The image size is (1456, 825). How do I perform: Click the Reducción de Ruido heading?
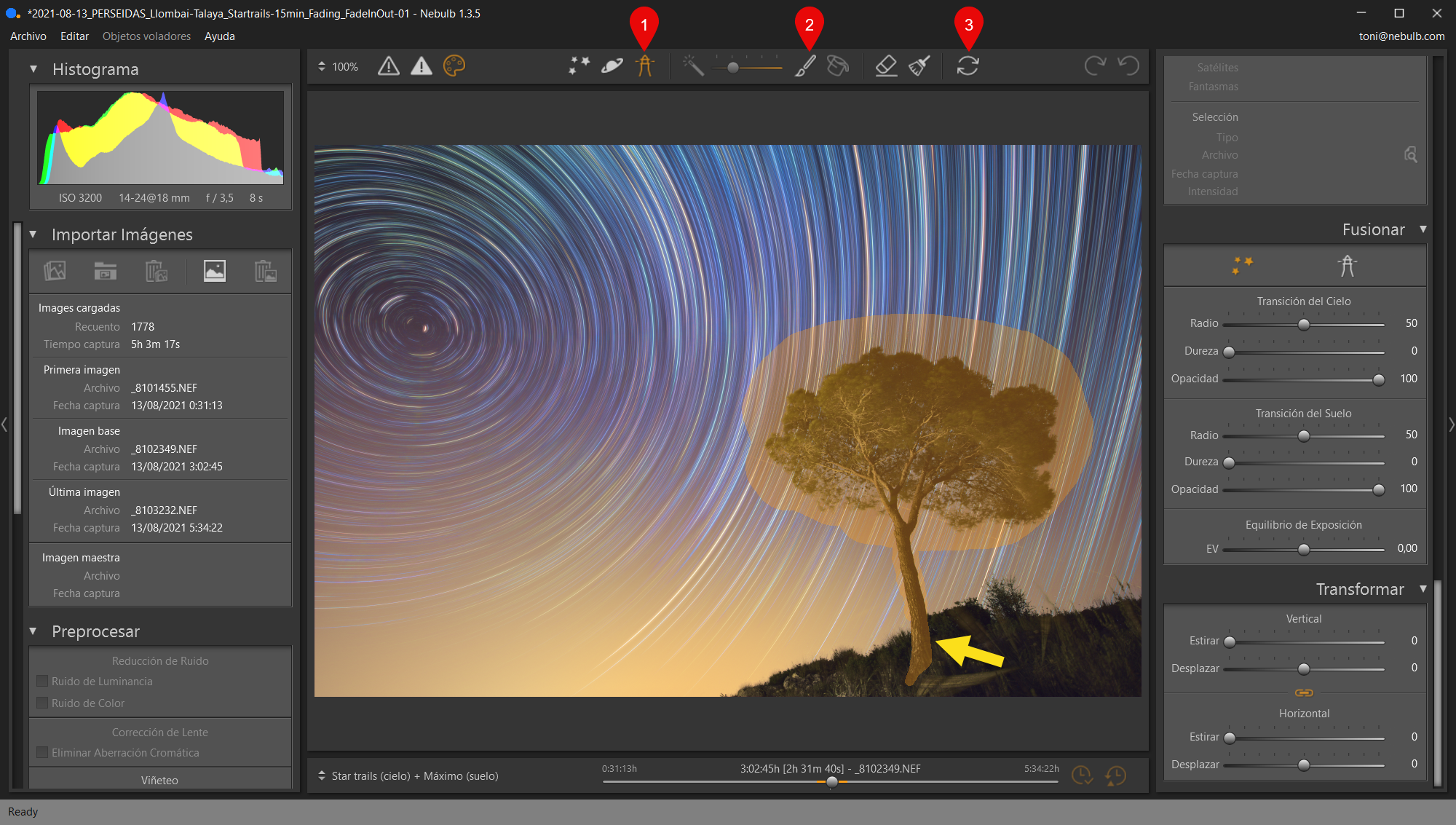coord(160,660)
